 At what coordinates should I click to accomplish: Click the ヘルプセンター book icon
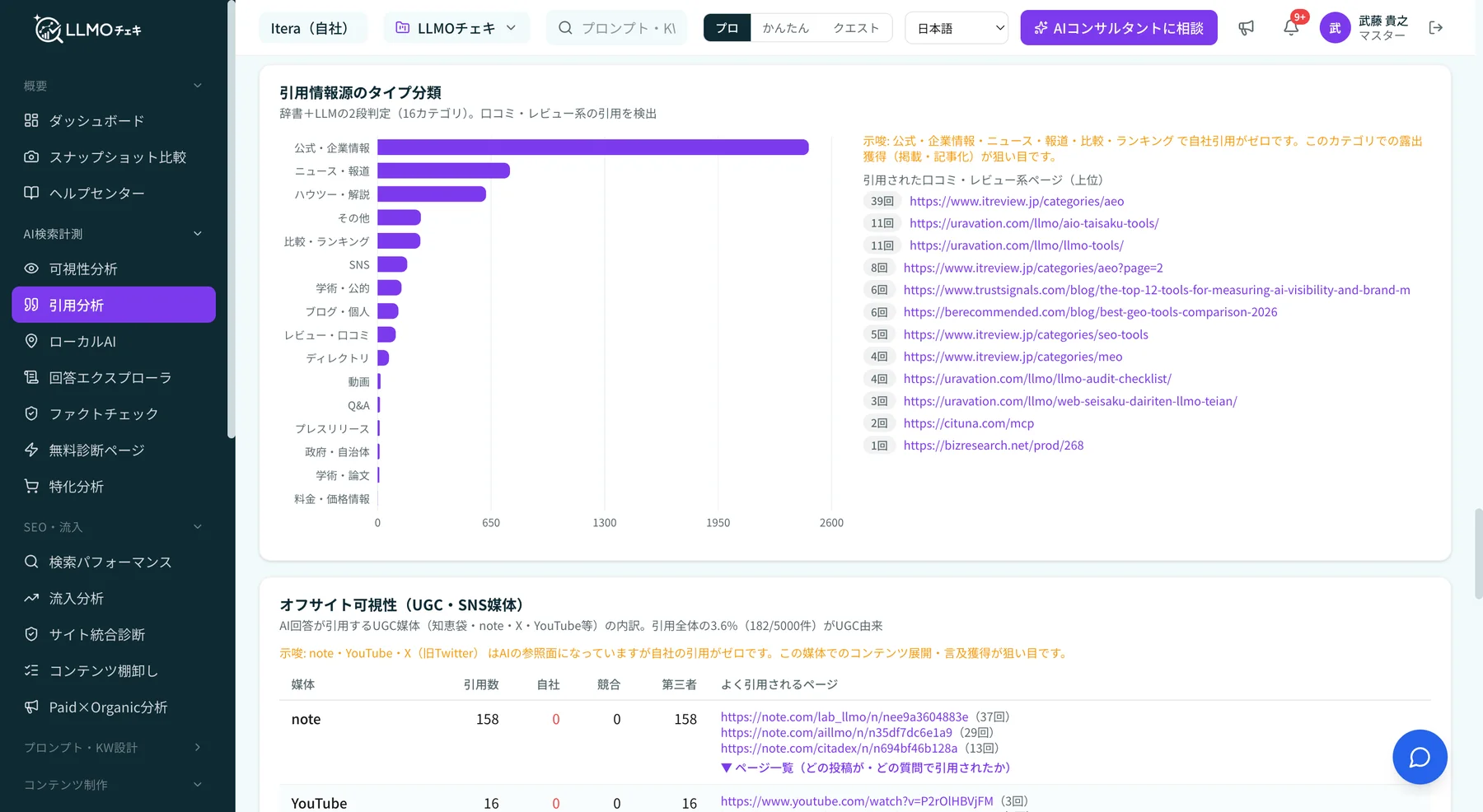[31, 193]
